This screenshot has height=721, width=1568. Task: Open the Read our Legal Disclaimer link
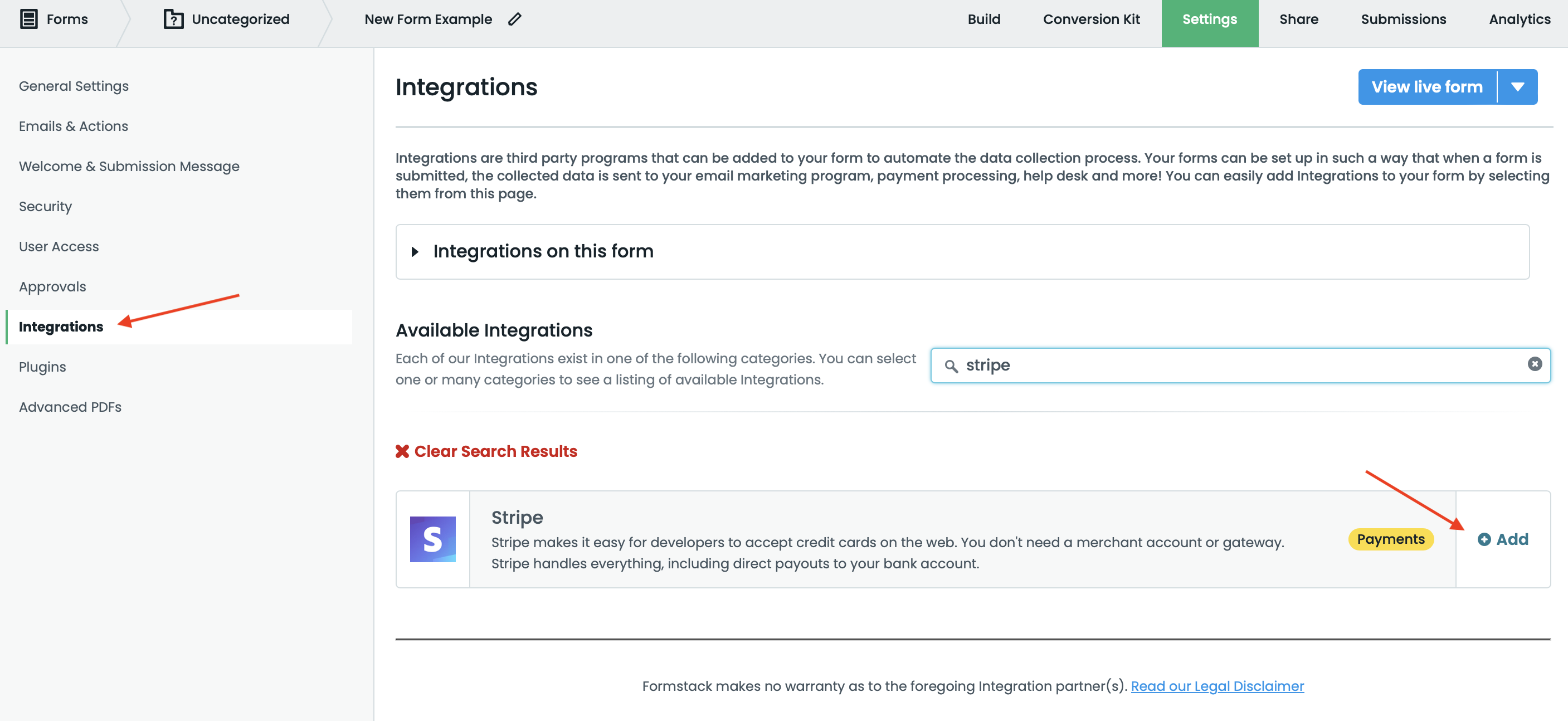1217,686
